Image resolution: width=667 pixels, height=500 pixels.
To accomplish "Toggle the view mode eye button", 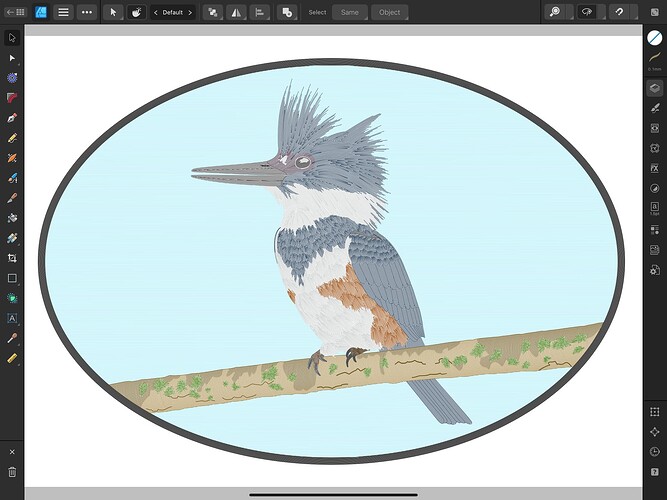I will pos(587,12).
